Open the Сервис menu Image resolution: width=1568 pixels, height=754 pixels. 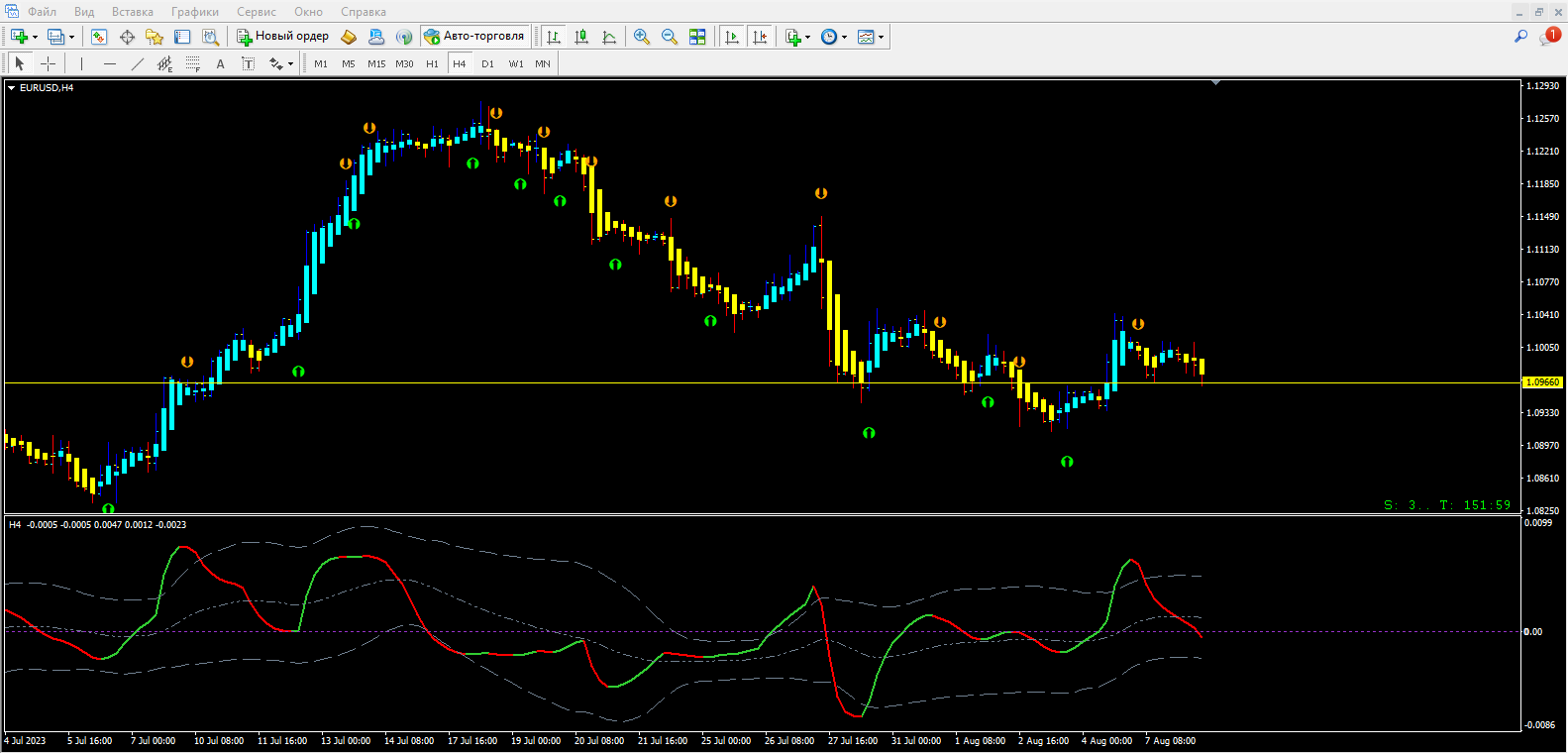[x=256, y=12]
